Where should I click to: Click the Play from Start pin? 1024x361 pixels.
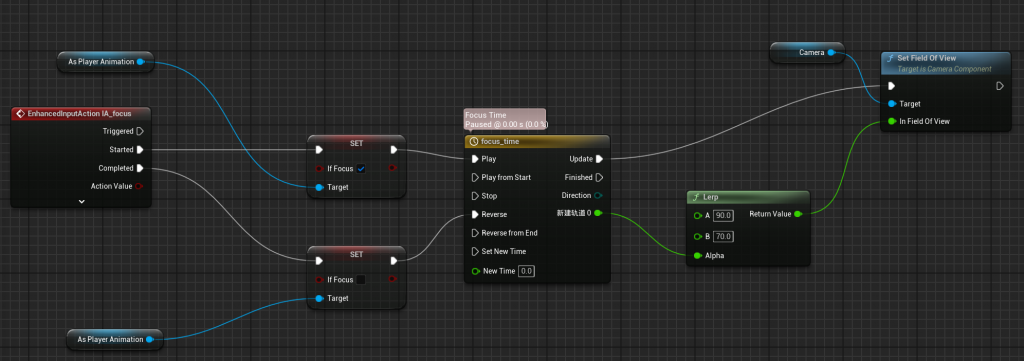click(475, 177)
